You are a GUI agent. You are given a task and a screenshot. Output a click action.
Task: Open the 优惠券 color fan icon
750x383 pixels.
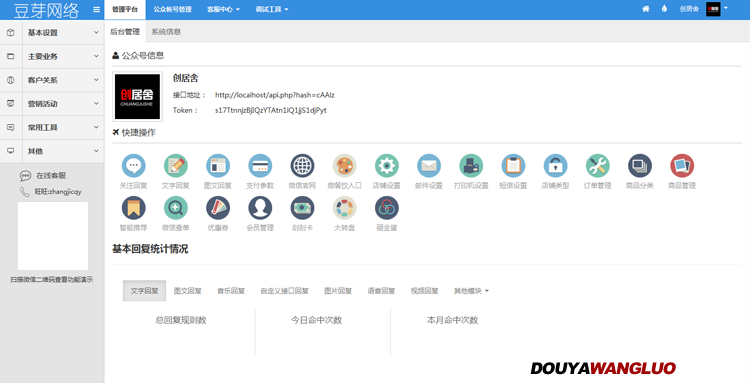[218, 208]
